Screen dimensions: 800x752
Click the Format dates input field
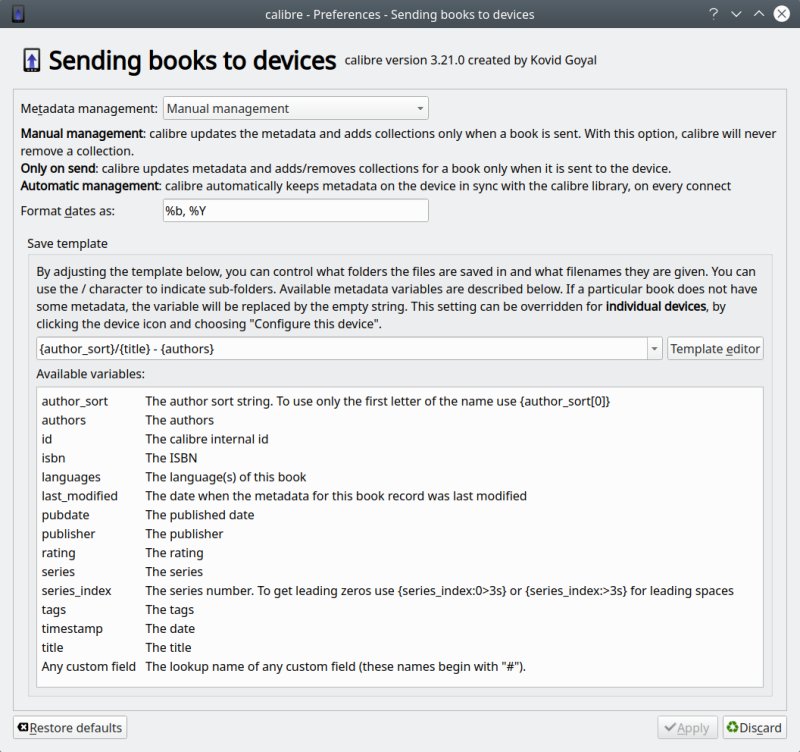[x=294, y=210]
